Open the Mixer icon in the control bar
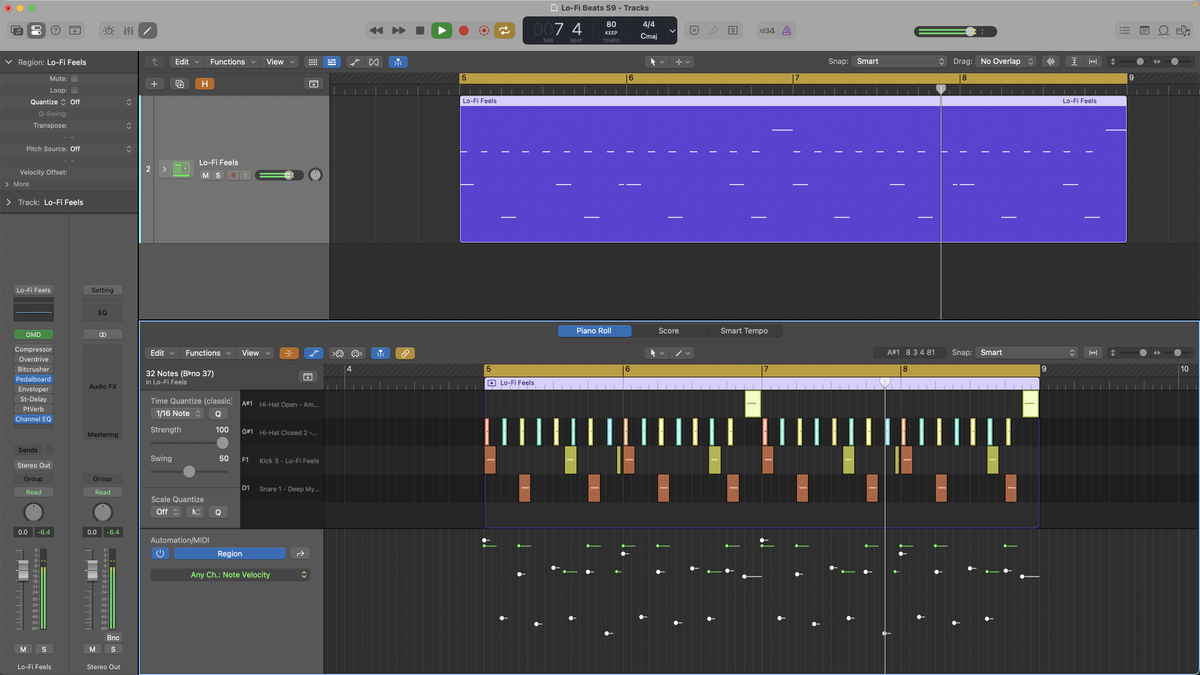Image resolution: width=1200 pixels, height=675 pixels. coord(128,30)
